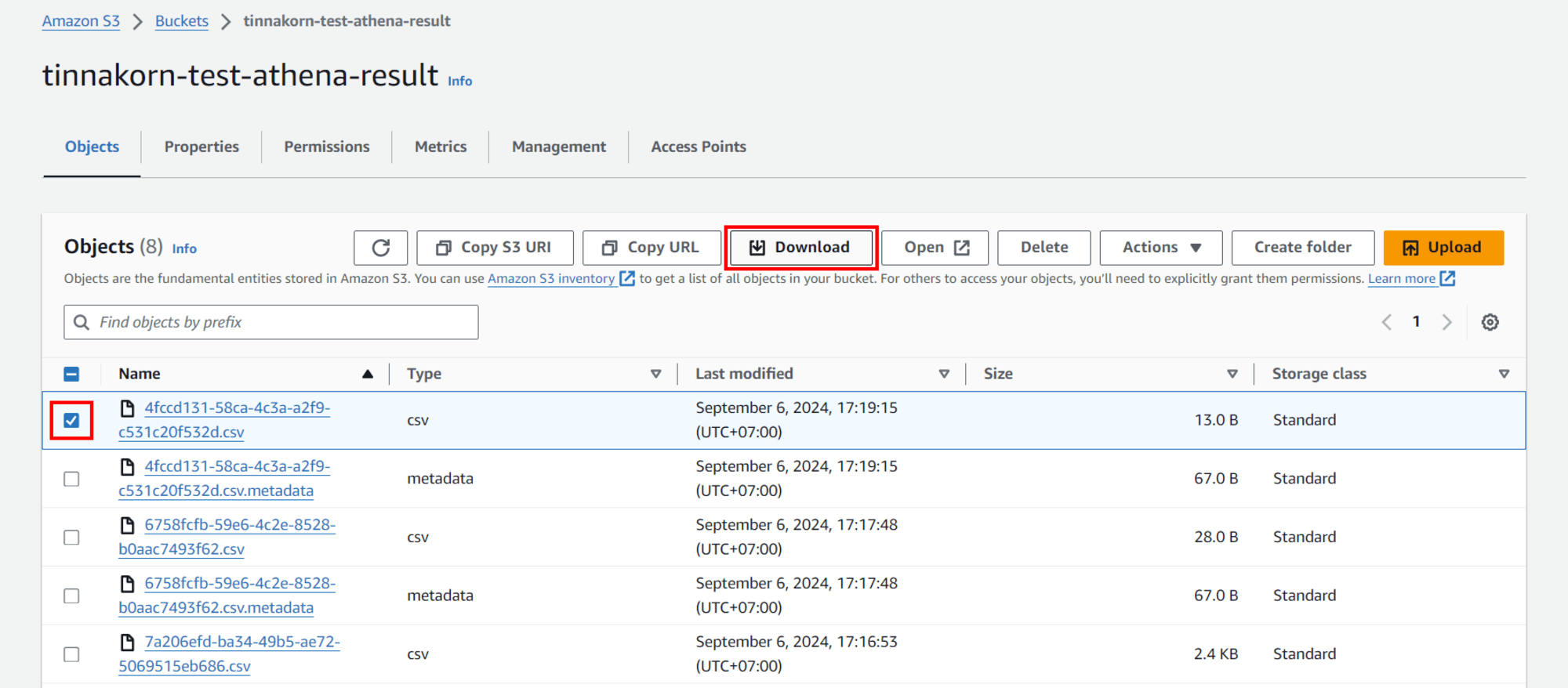Open the Amazon S3 inventory link
This screenshot has height=688, width=1568.
pos(551,278)
